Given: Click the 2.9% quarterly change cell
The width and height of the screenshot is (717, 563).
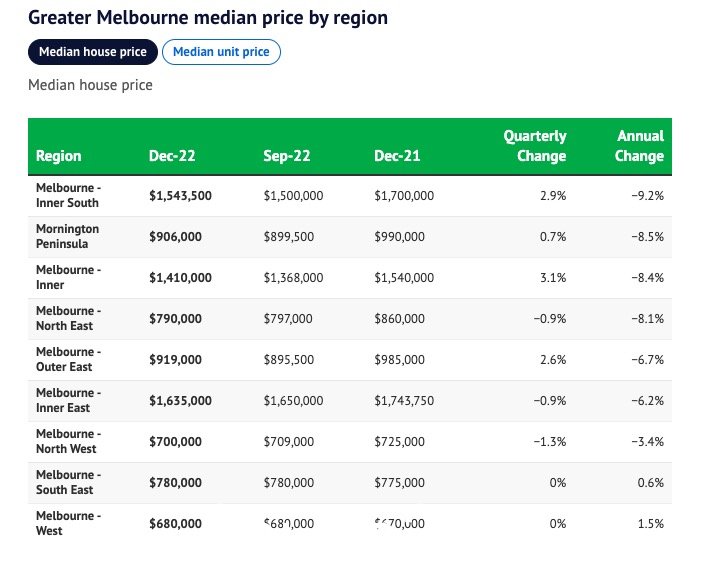Looking at the screenshot, I should (x=553, y=196).
